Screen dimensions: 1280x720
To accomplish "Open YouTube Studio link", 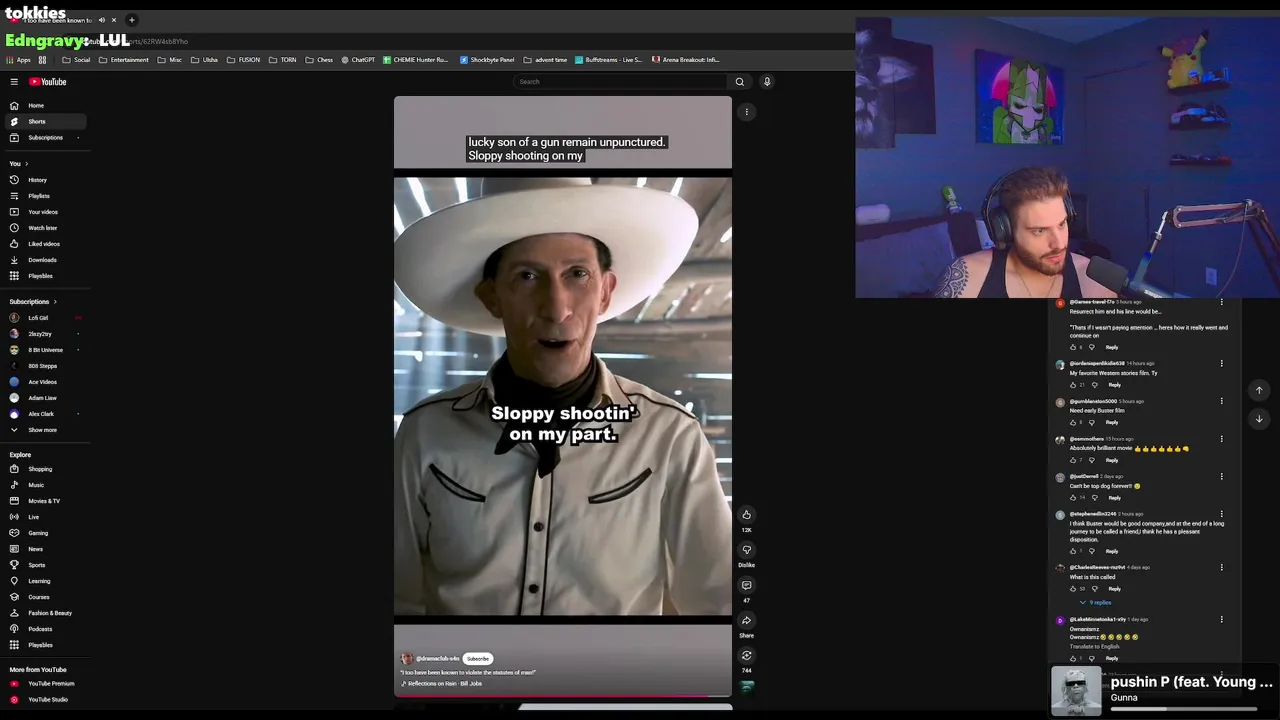I will [45, 700].
